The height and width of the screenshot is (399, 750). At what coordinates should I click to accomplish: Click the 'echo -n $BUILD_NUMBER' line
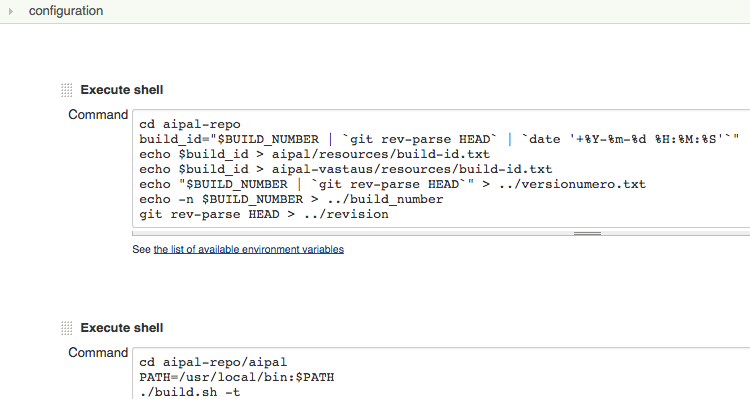tap(291, 199)
